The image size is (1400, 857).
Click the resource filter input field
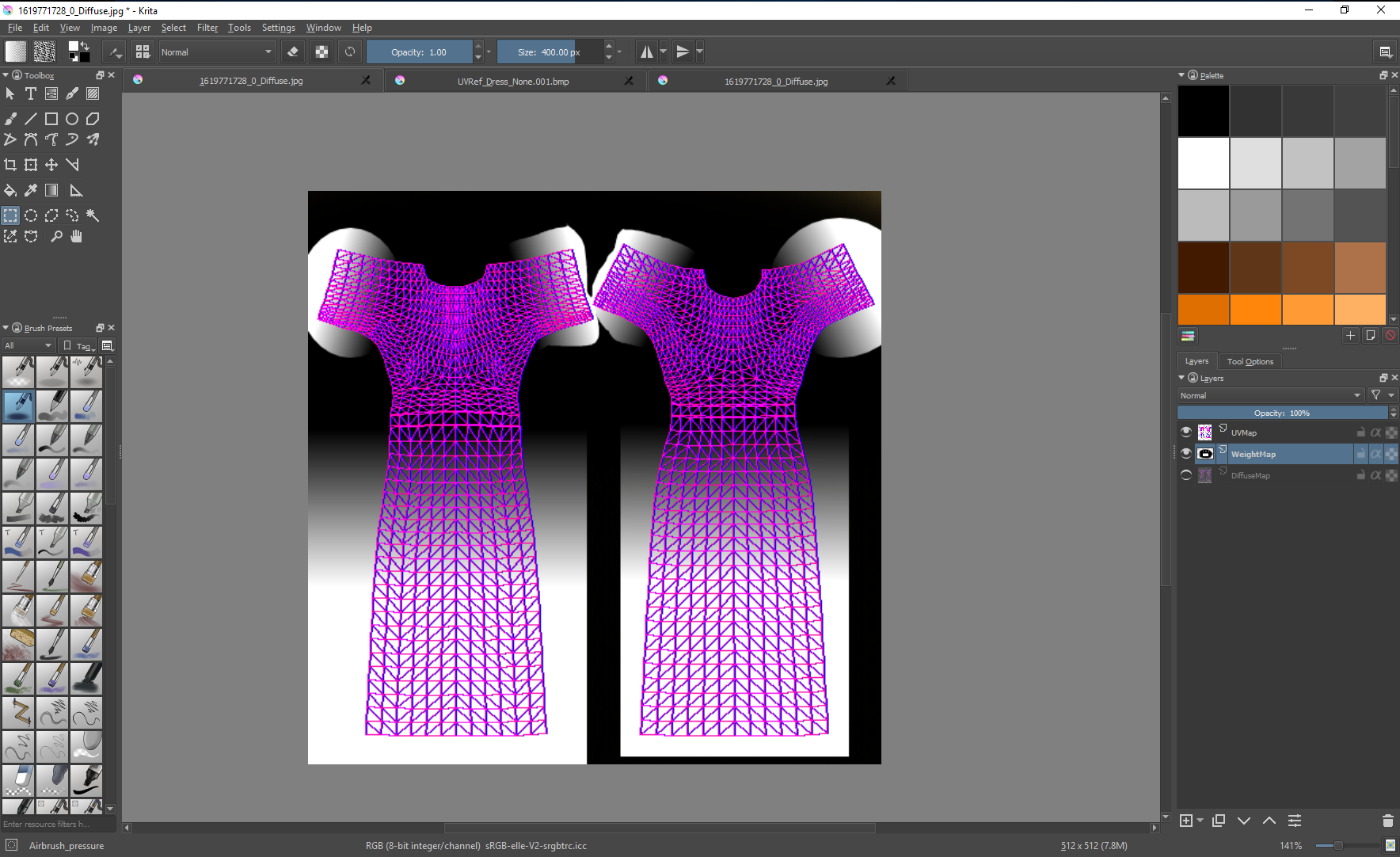(x=59, y=824)
